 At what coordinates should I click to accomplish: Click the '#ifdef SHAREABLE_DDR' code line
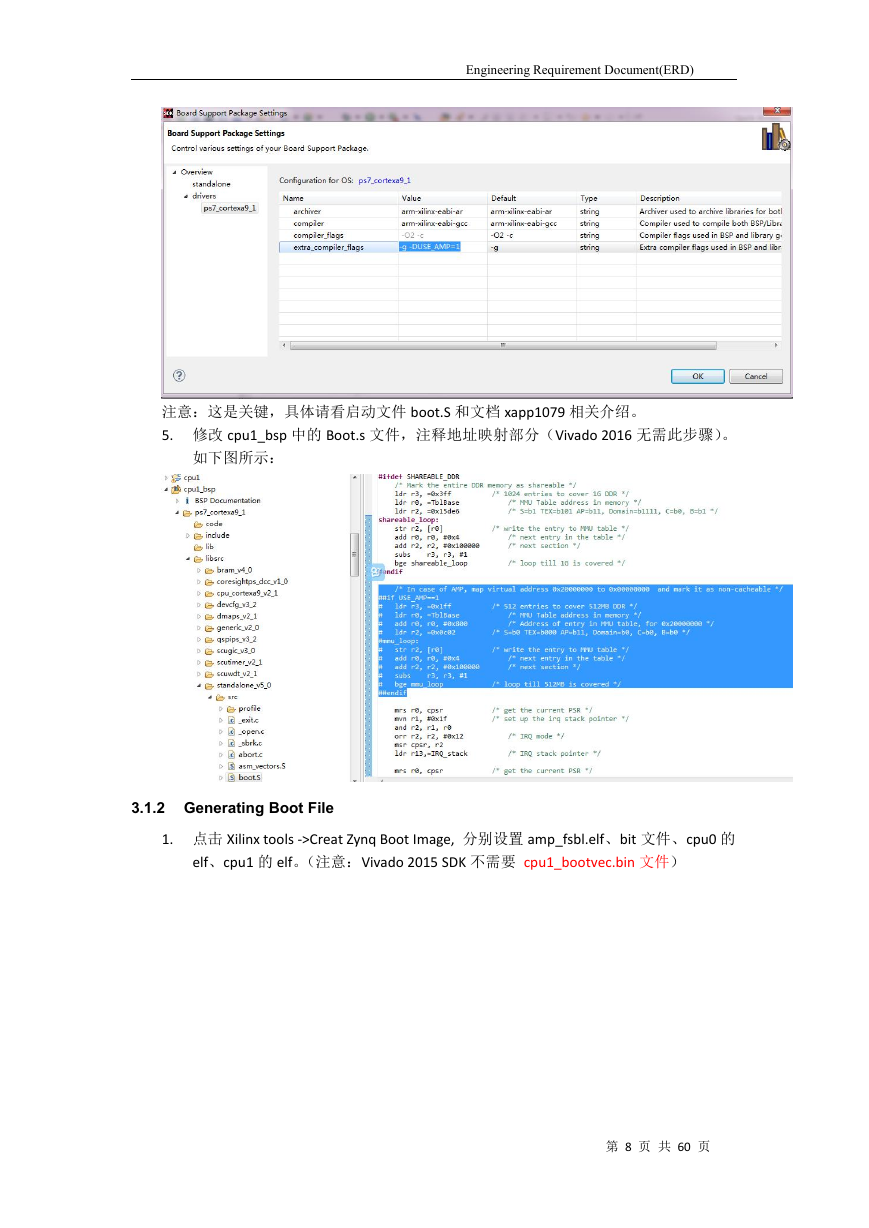[x=419, y=477]
